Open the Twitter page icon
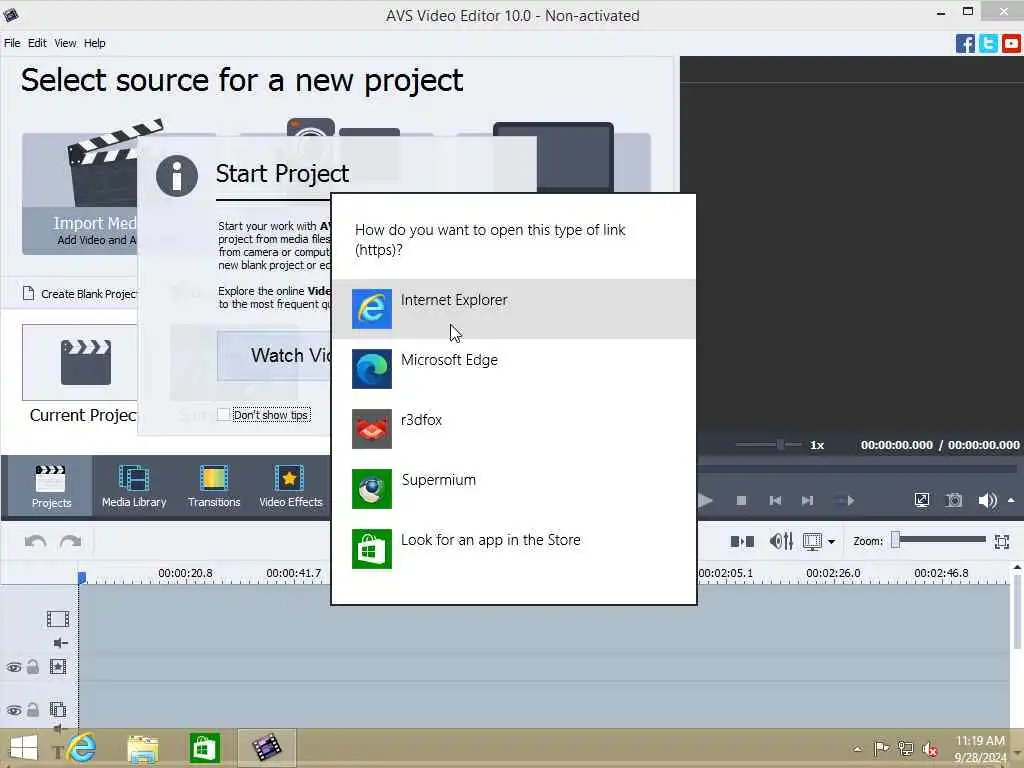Image resolution: width=1024 pixels, height=768 pixels. (988, 44)
